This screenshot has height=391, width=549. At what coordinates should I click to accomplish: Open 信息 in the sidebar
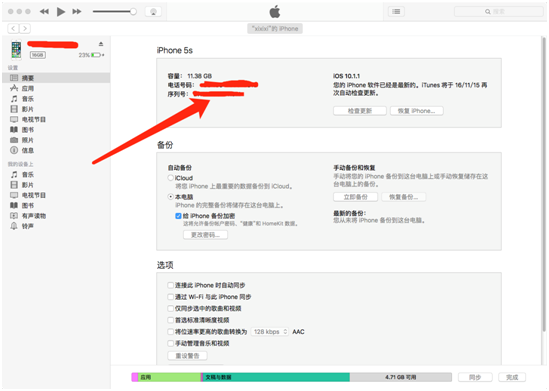tap(56, 150)
